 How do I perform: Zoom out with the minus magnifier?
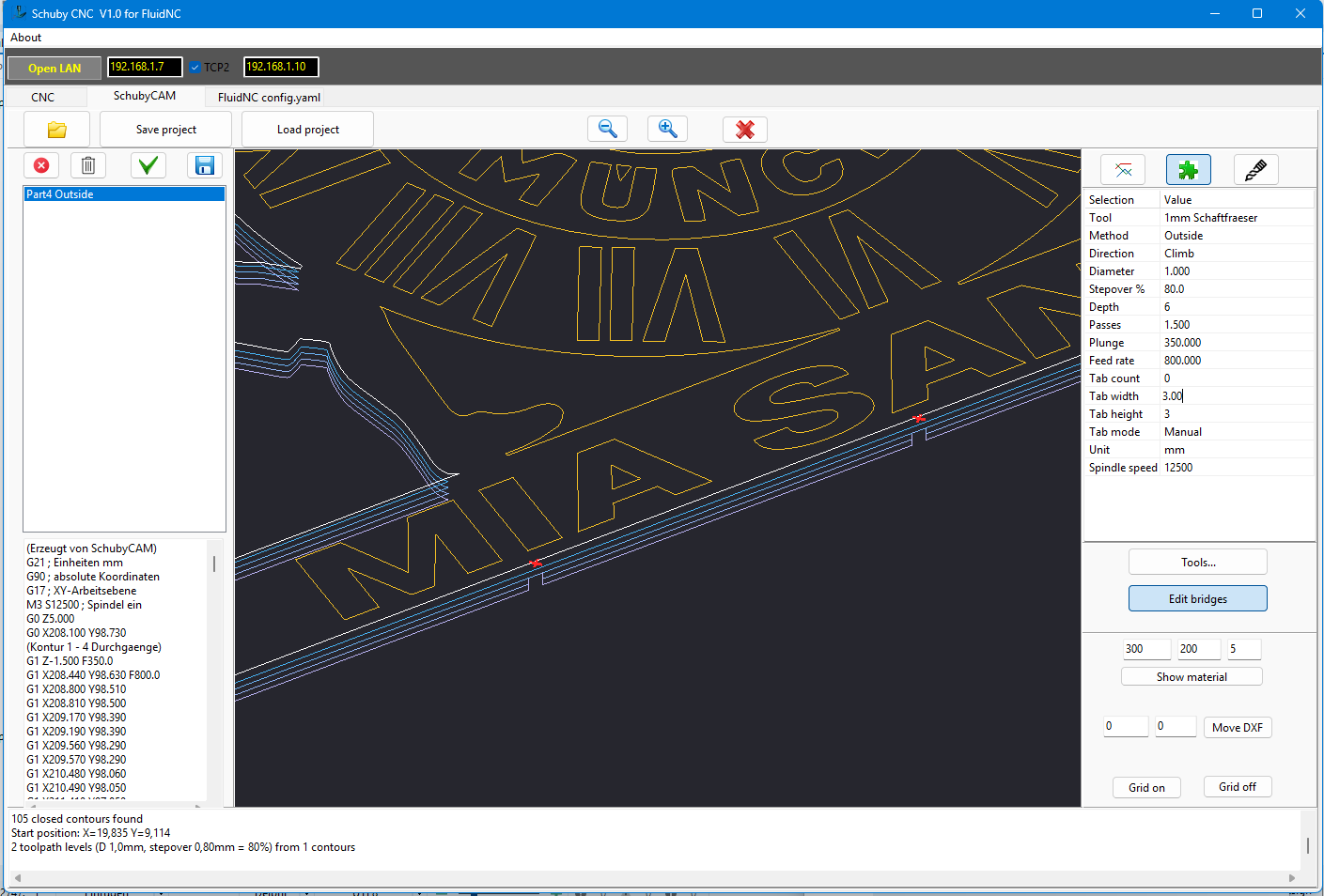point(607,129)
